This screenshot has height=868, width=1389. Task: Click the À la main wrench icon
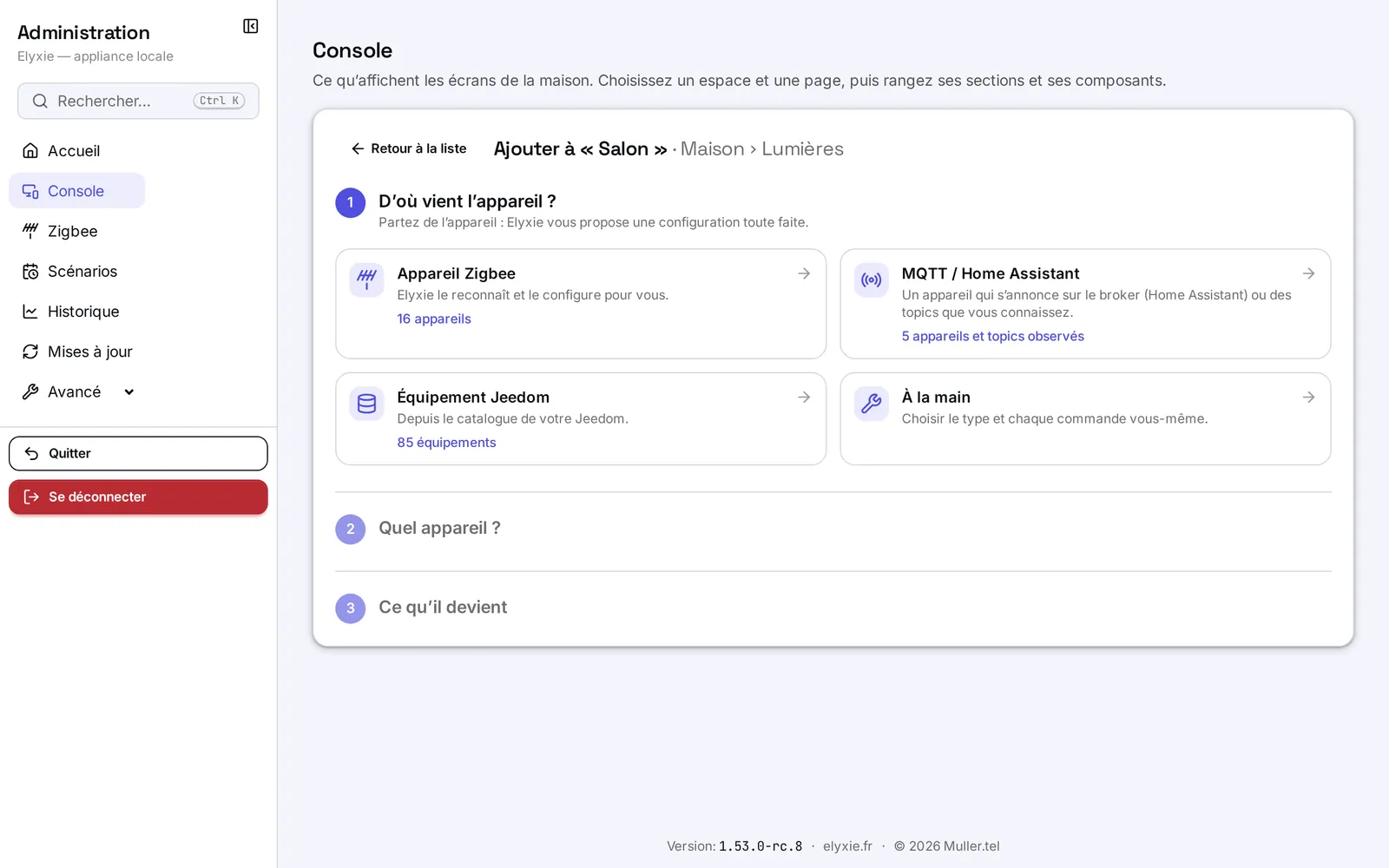click(871, 404)
